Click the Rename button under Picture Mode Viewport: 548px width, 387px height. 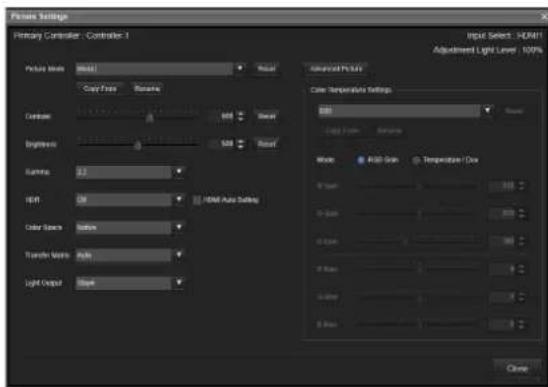point(147,89)
